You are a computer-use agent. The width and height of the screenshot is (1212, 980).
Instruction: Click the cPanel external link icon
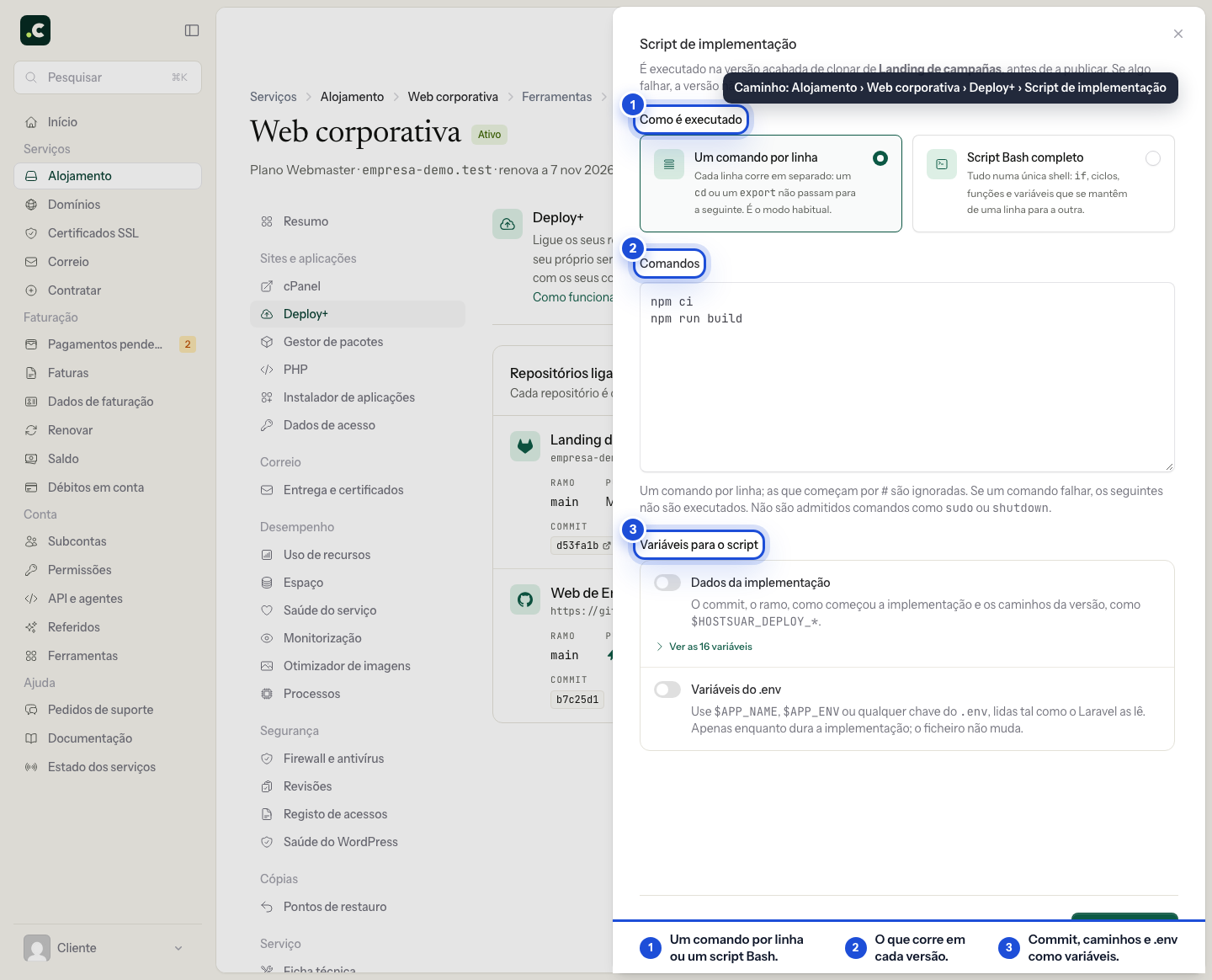267,286
